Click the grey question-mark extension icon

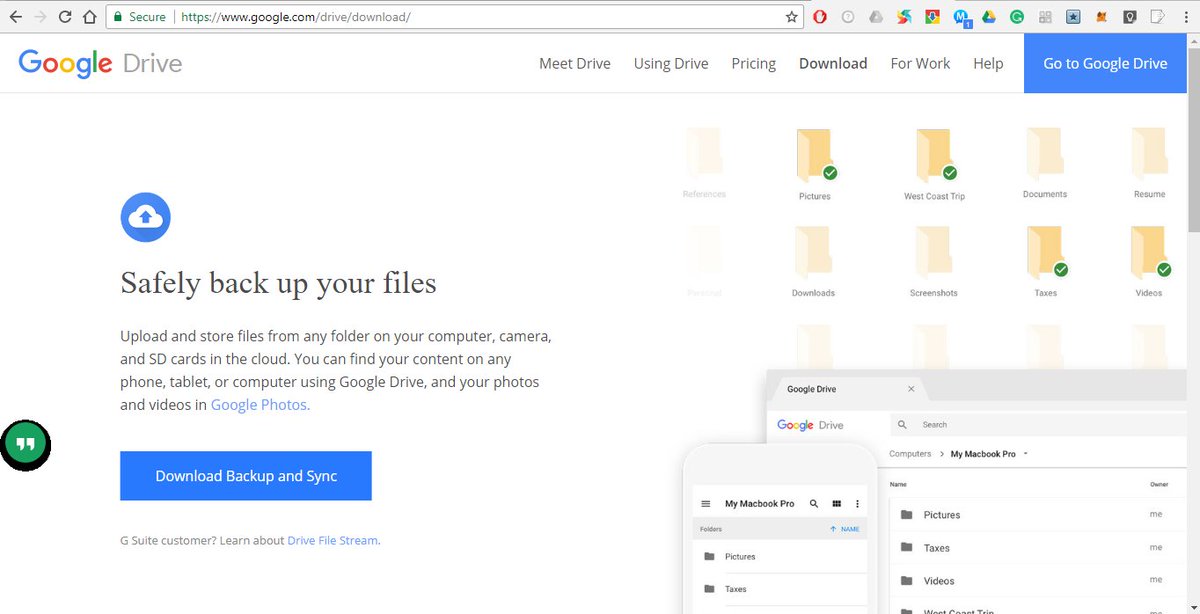point(848,17)
